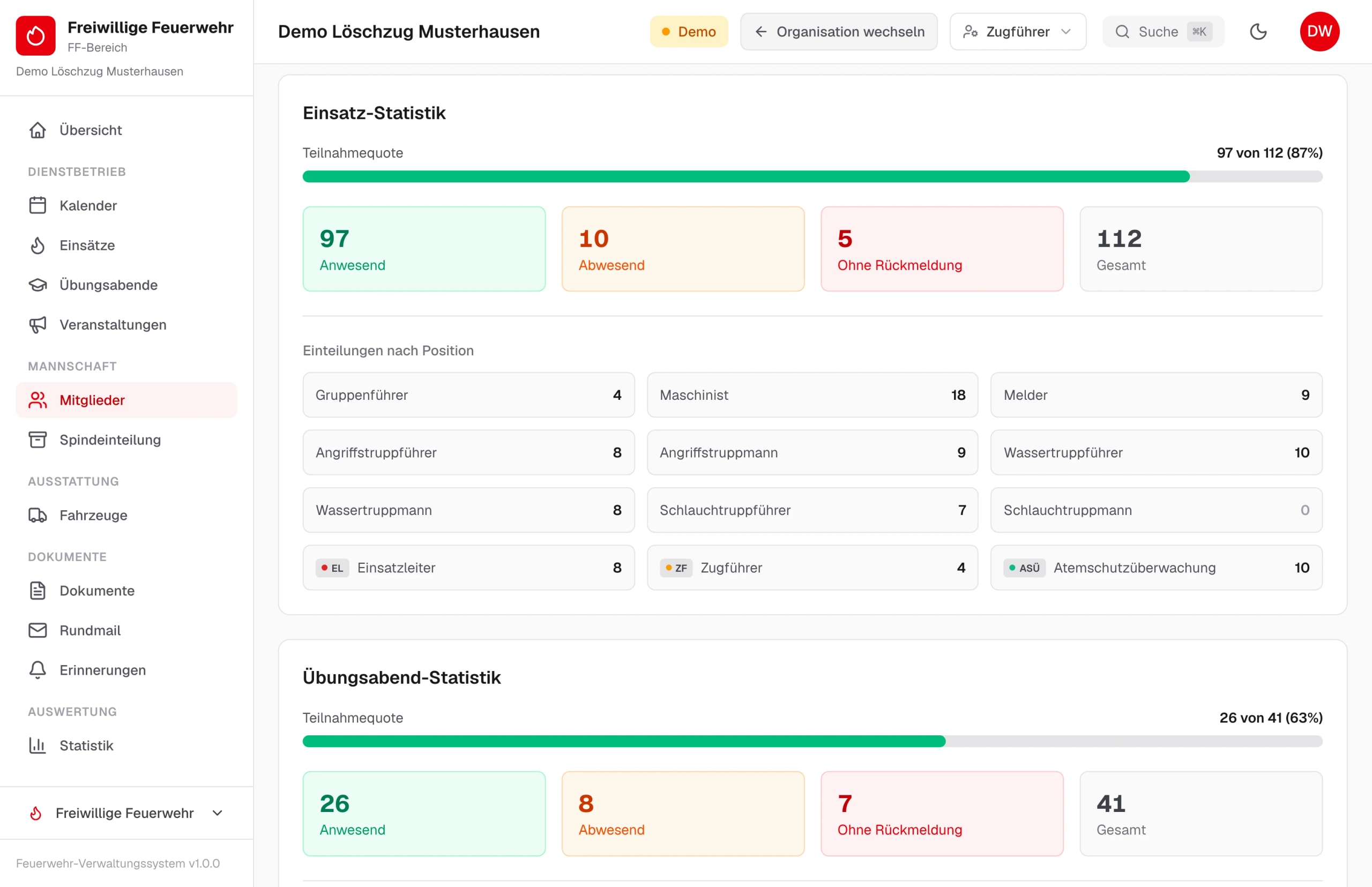The width and height of the screenshot is (1372, 887).
Task: Click the Organisation wechseln button
Action: point(839,32)
